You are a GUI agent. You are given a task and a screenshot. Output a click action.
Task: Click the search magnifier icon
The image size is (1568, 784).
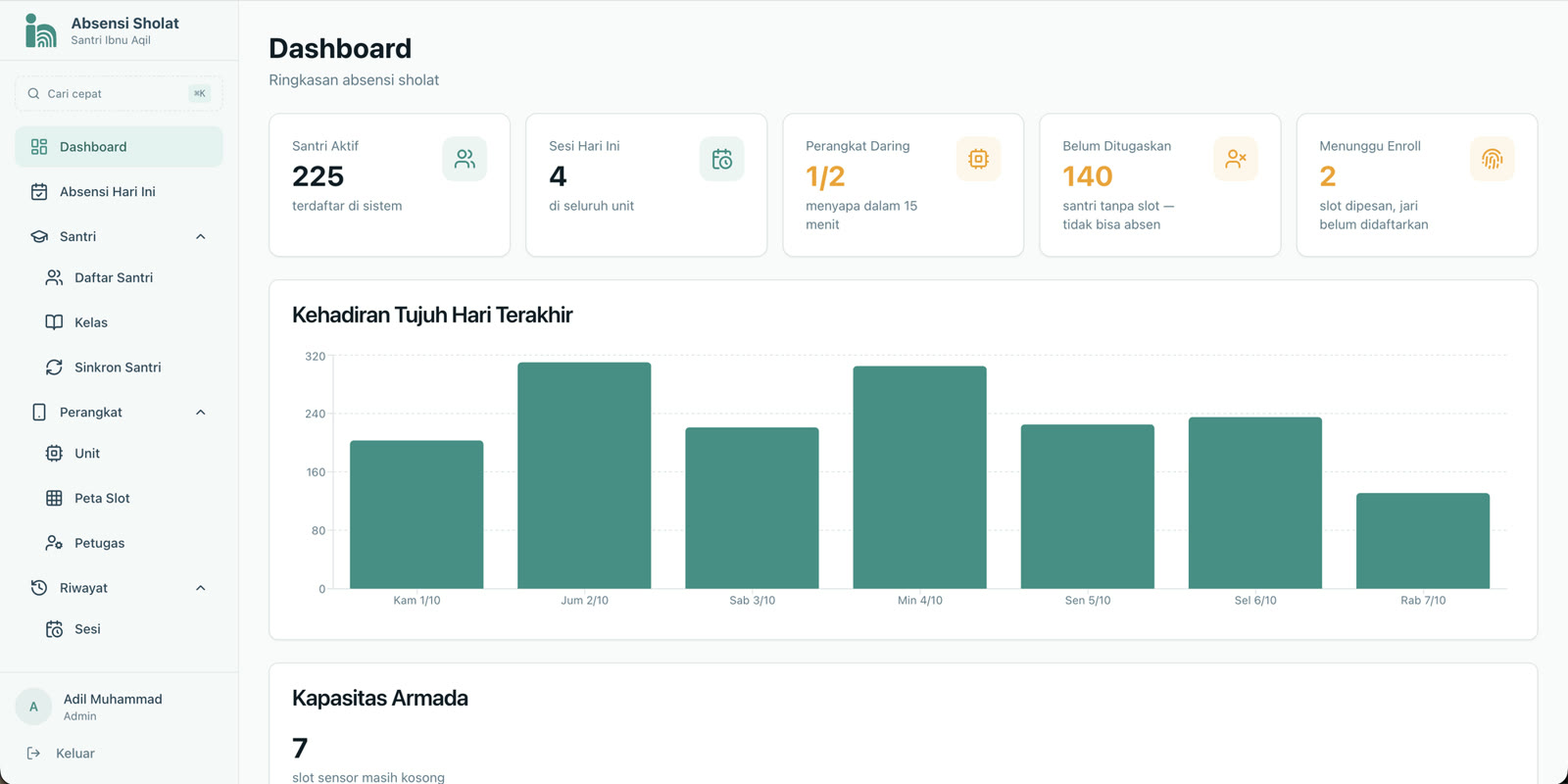coord(33,94)
